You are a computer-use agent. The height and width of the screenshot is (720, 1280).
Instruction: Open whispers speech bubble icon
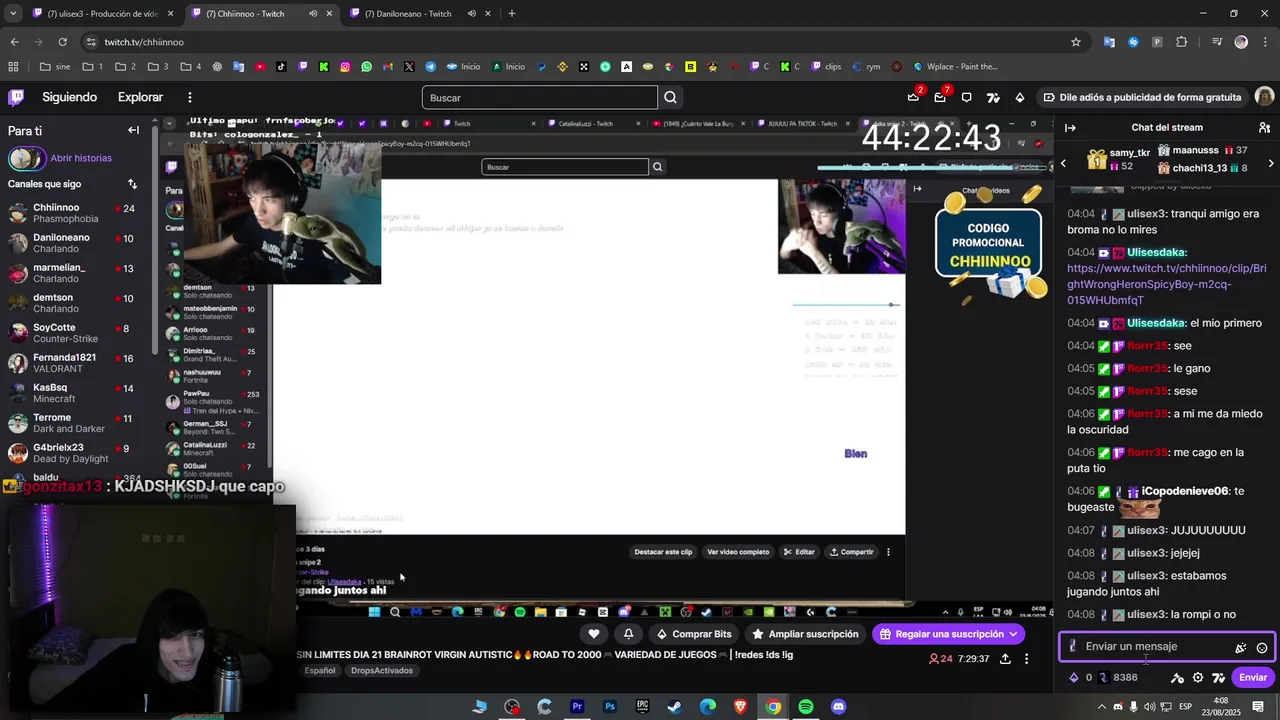[966, 97]
